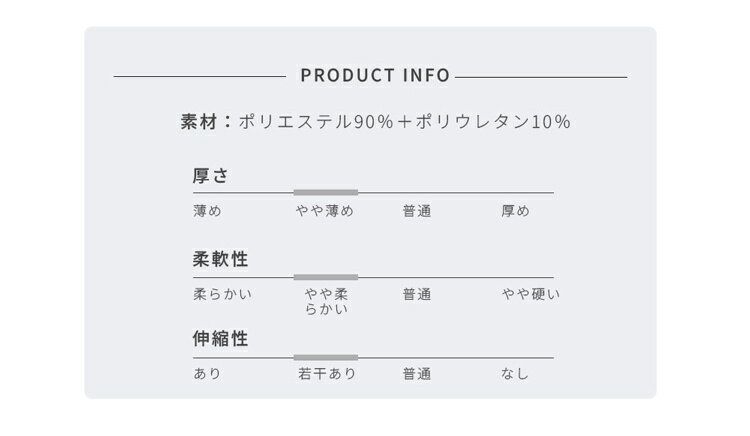Click the 柔軟性 section label

[x=220, y=259]
